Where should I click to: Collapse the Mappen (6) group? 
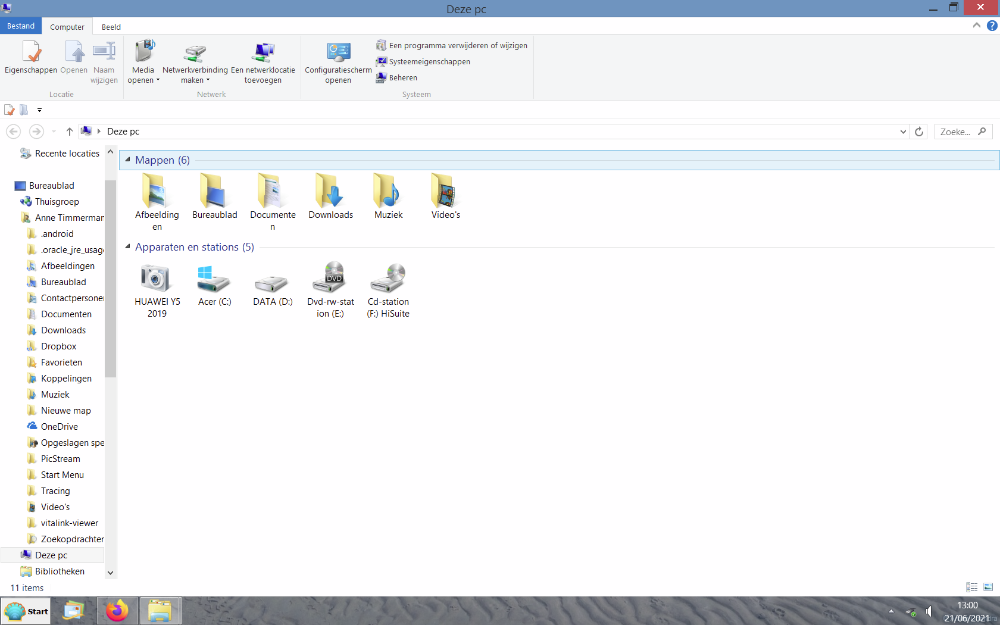(128, 161)
